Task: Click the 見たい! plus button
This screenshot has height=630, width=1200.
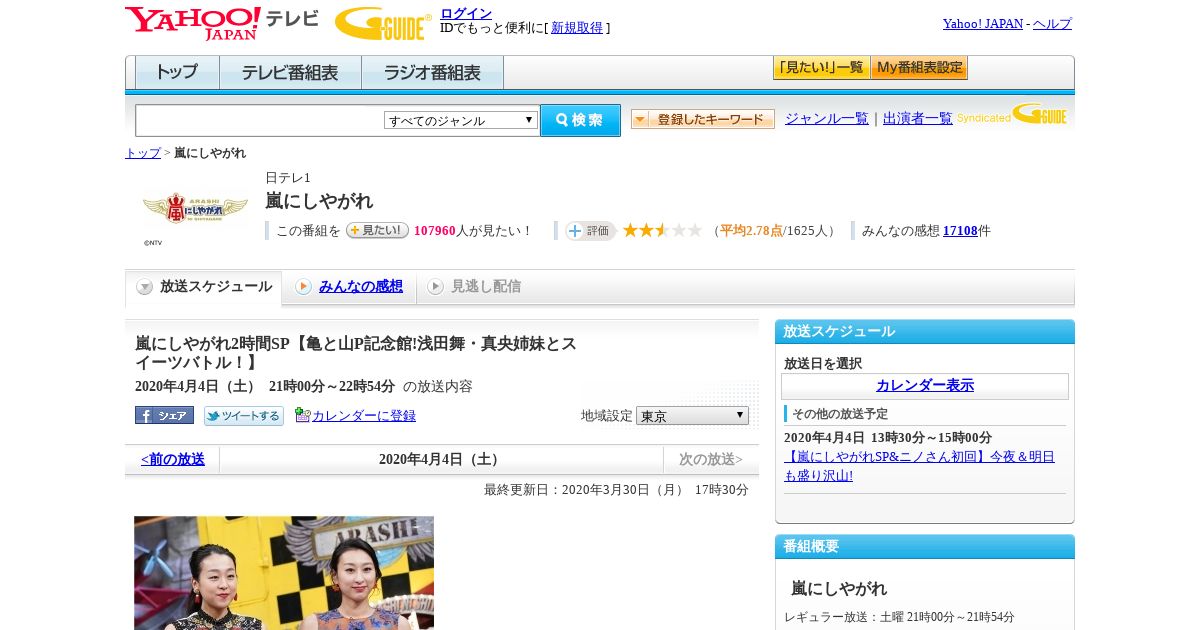Action: [377, 230]
